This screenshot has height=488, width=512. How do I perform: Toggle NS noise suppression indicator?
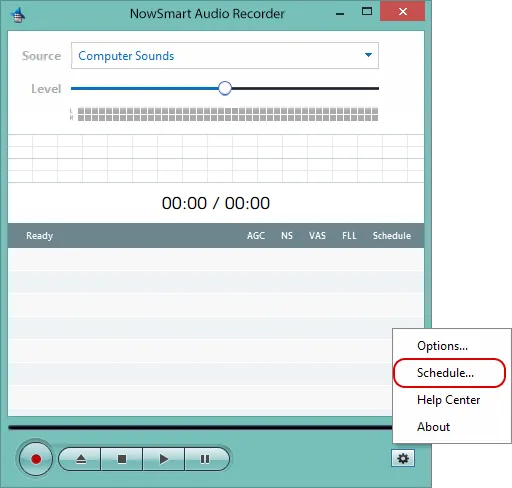tap(287, 236)
